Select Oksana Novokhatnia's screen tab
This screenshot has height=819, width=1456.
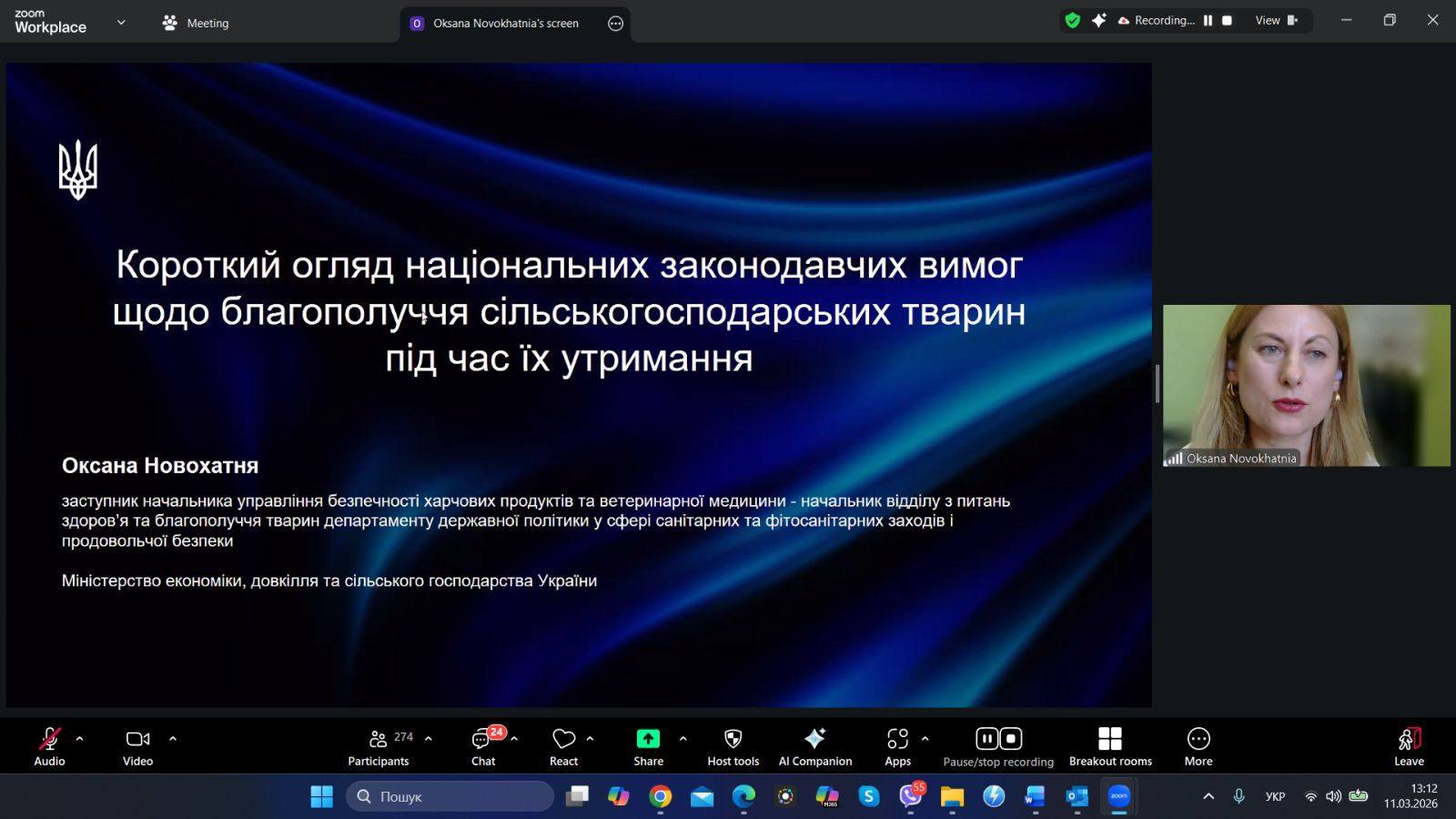coord(505,24)
